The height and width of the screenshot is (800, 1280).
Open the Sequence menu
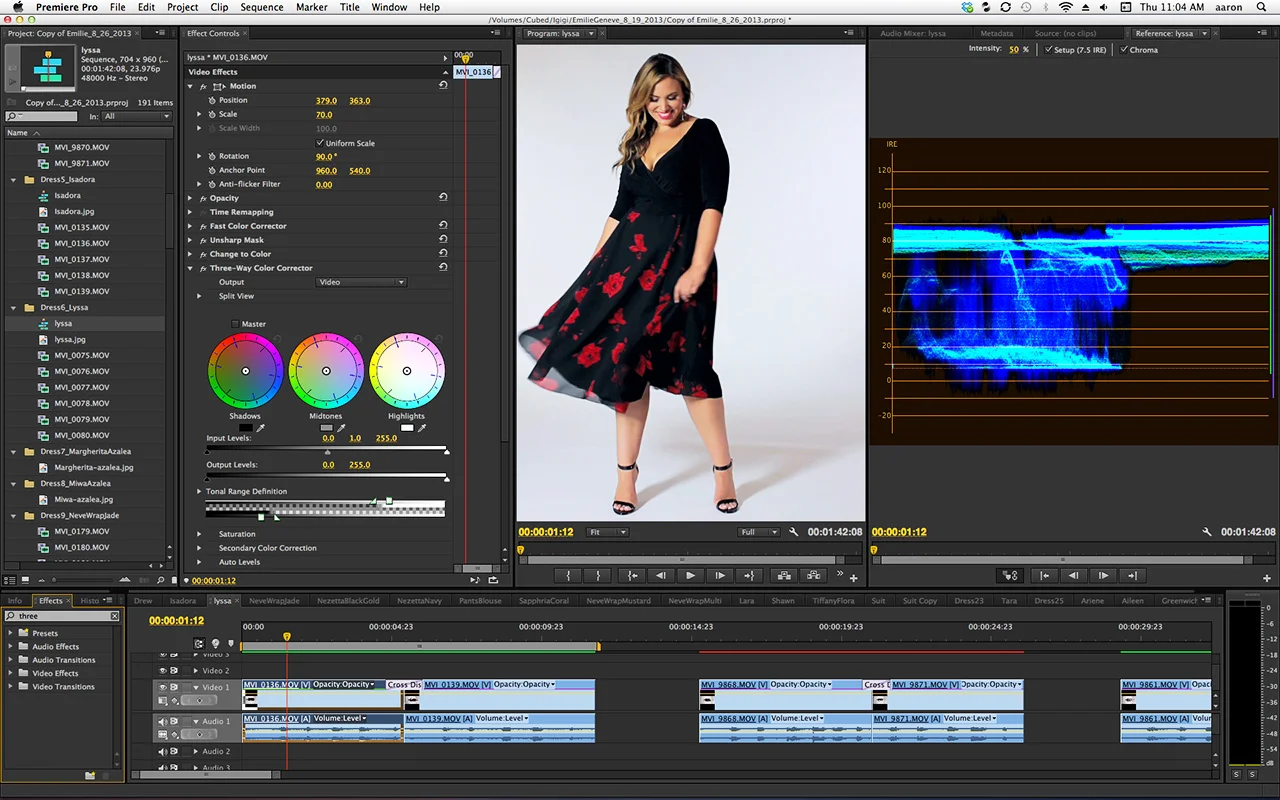262,7
